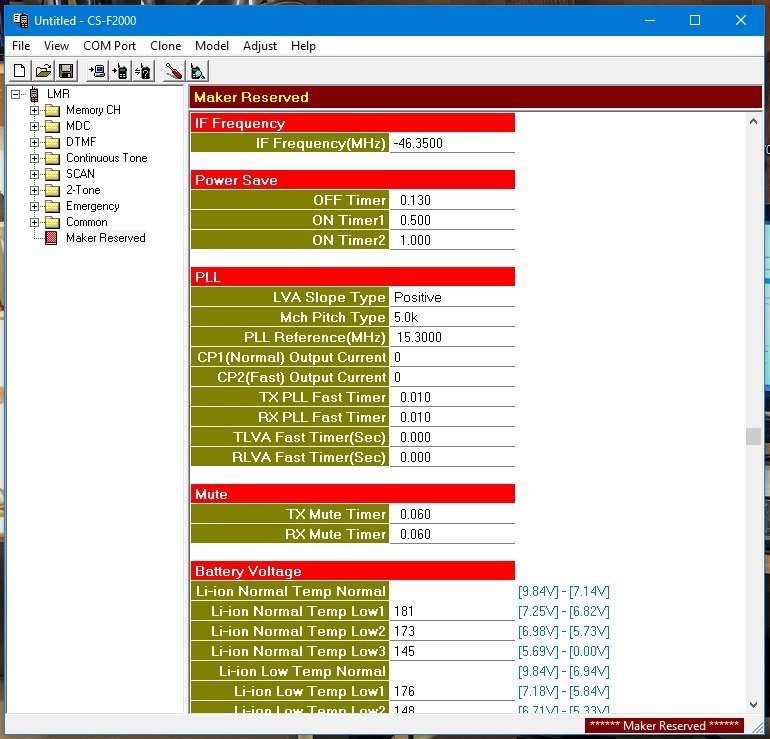Open the Adjust menu
Screen dimensions: 770x739
260,46
